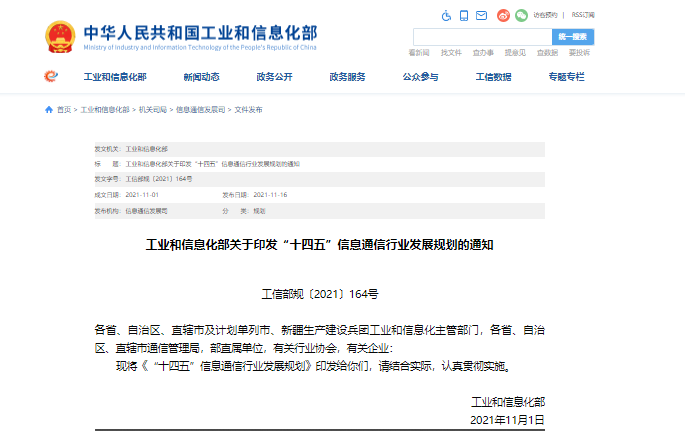This screenshot has height=431, width=685.
Task: Click the 2021-11-16 publish date value
Action: [270, 195]
